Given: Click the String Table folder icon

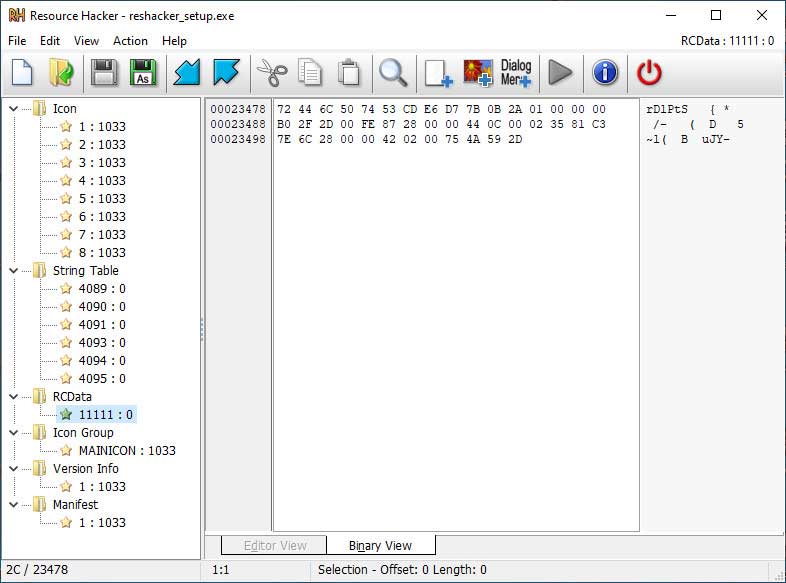Looking at the screenshot, I should coord(40,271).
